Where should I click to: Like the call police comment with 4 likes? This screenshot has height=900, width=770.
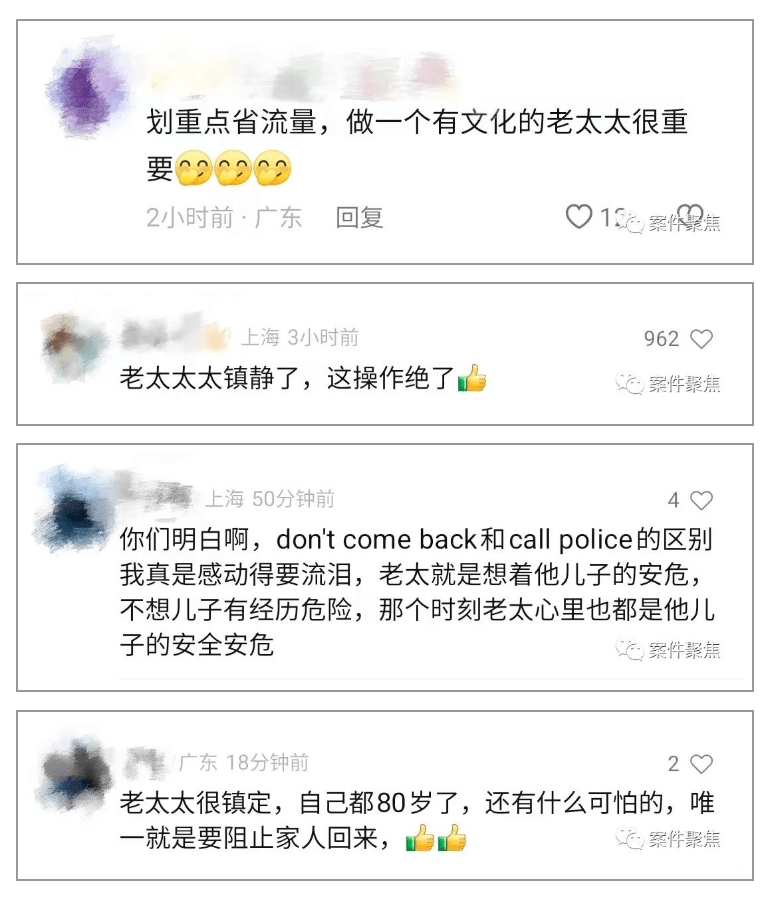pyautogui.click(x=701, y=500)
